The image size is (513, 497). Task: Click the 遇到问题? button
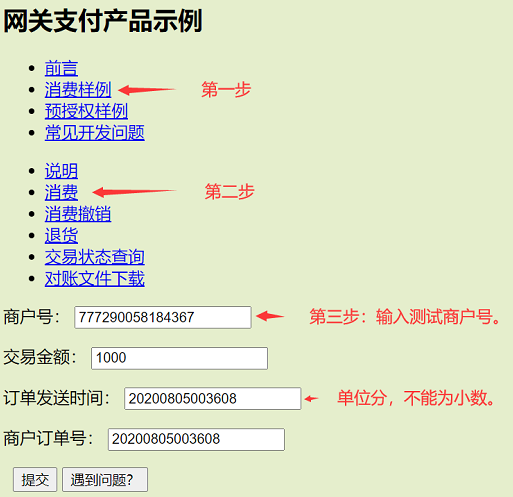[x=105, y=480]
